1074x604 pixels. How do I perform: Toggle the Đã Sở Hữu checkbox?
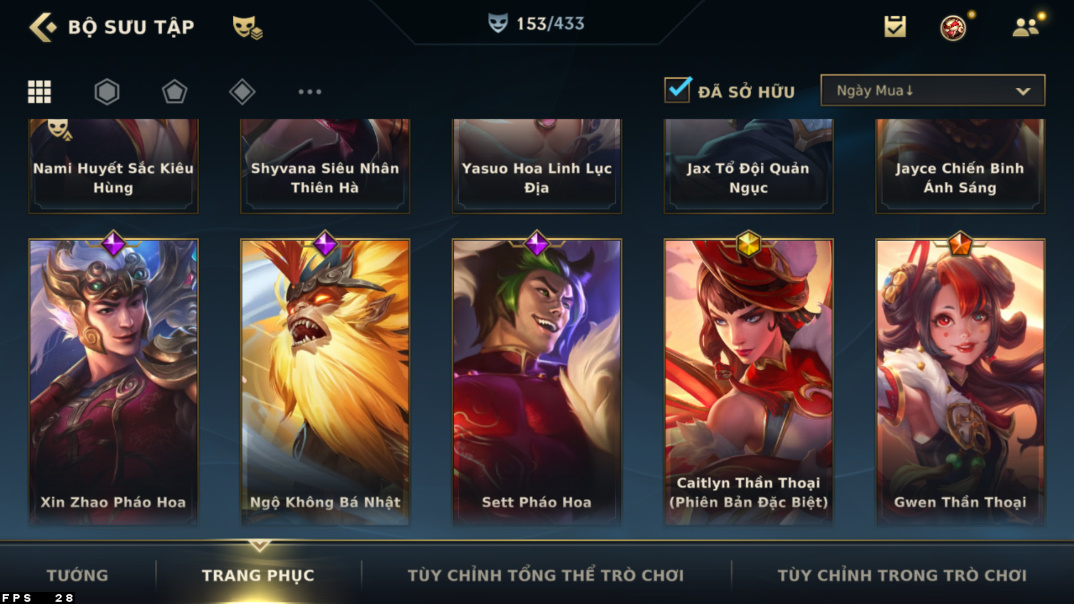pyautogui.click(x=677, y=90)
